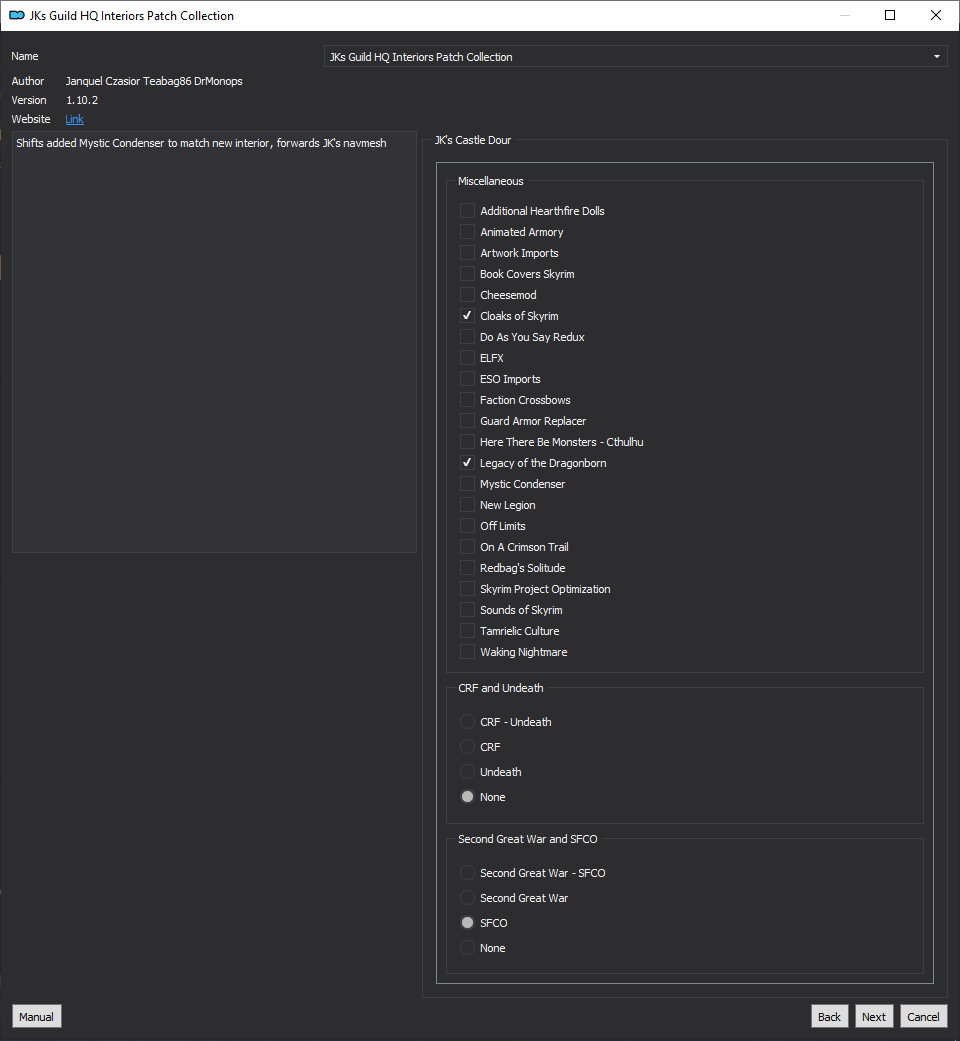Image resolution: width=960 pixels, height=1041 pixels.
Task: Cancel the installer
Action: [923, 1016]
